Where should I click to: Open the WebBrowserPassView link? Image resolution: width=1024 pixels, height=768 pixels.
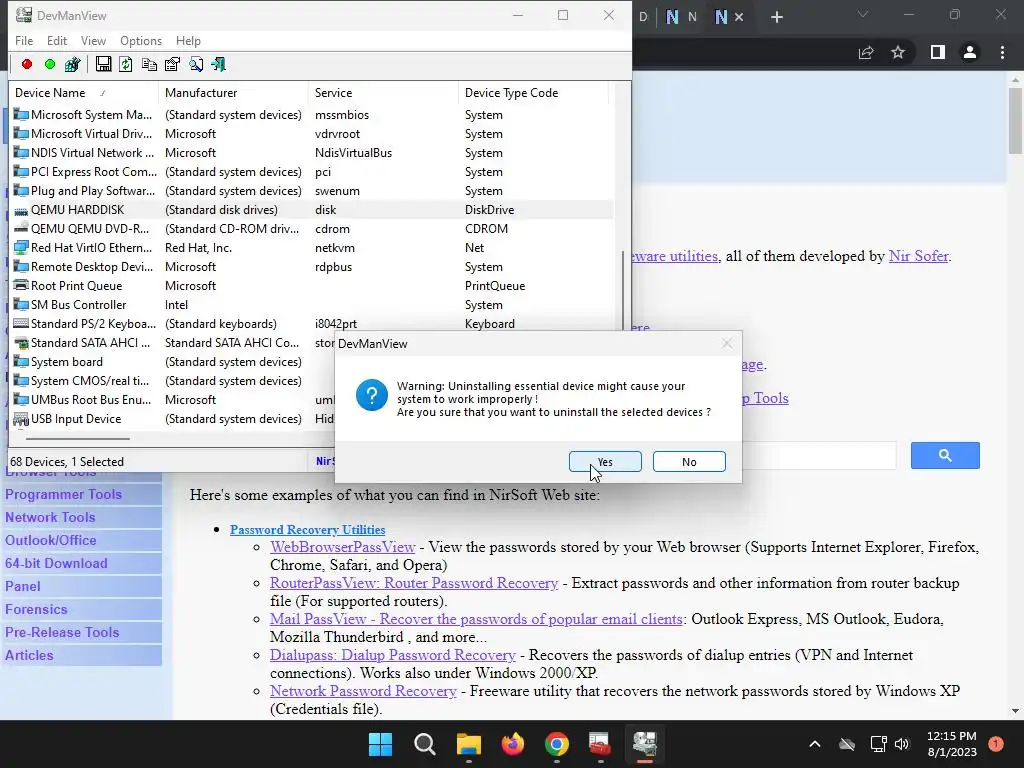pos(343,547)
